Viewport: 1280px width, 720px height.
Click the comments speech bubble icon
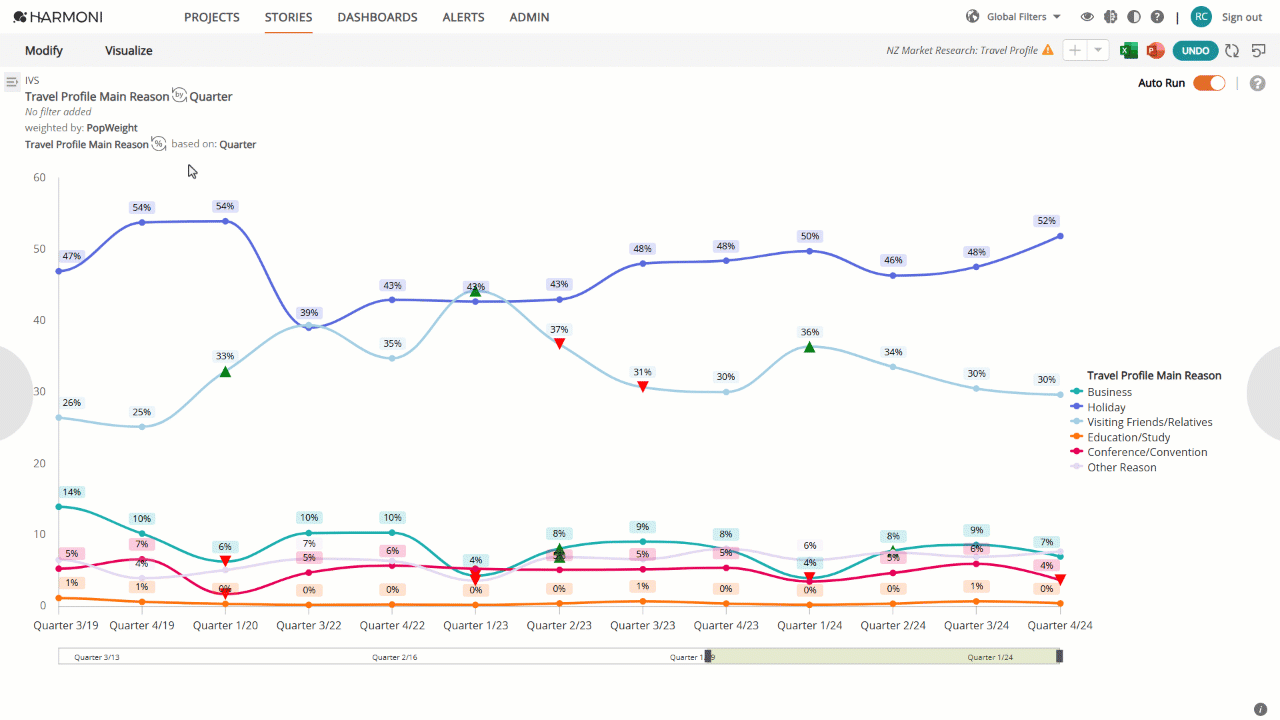click(1259, 50)
